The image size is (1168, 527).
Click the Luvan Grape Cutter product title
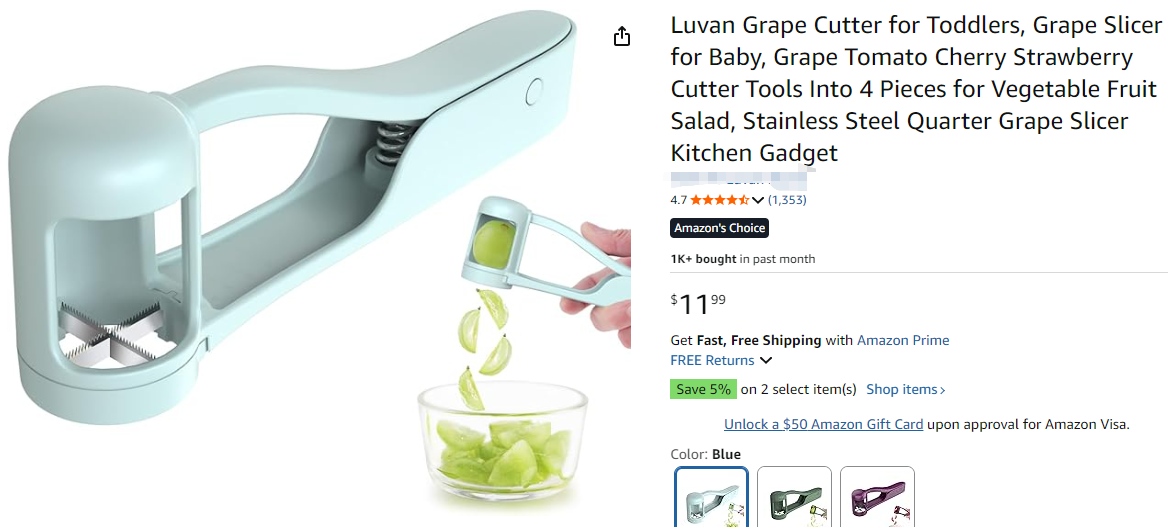[916, 89]
